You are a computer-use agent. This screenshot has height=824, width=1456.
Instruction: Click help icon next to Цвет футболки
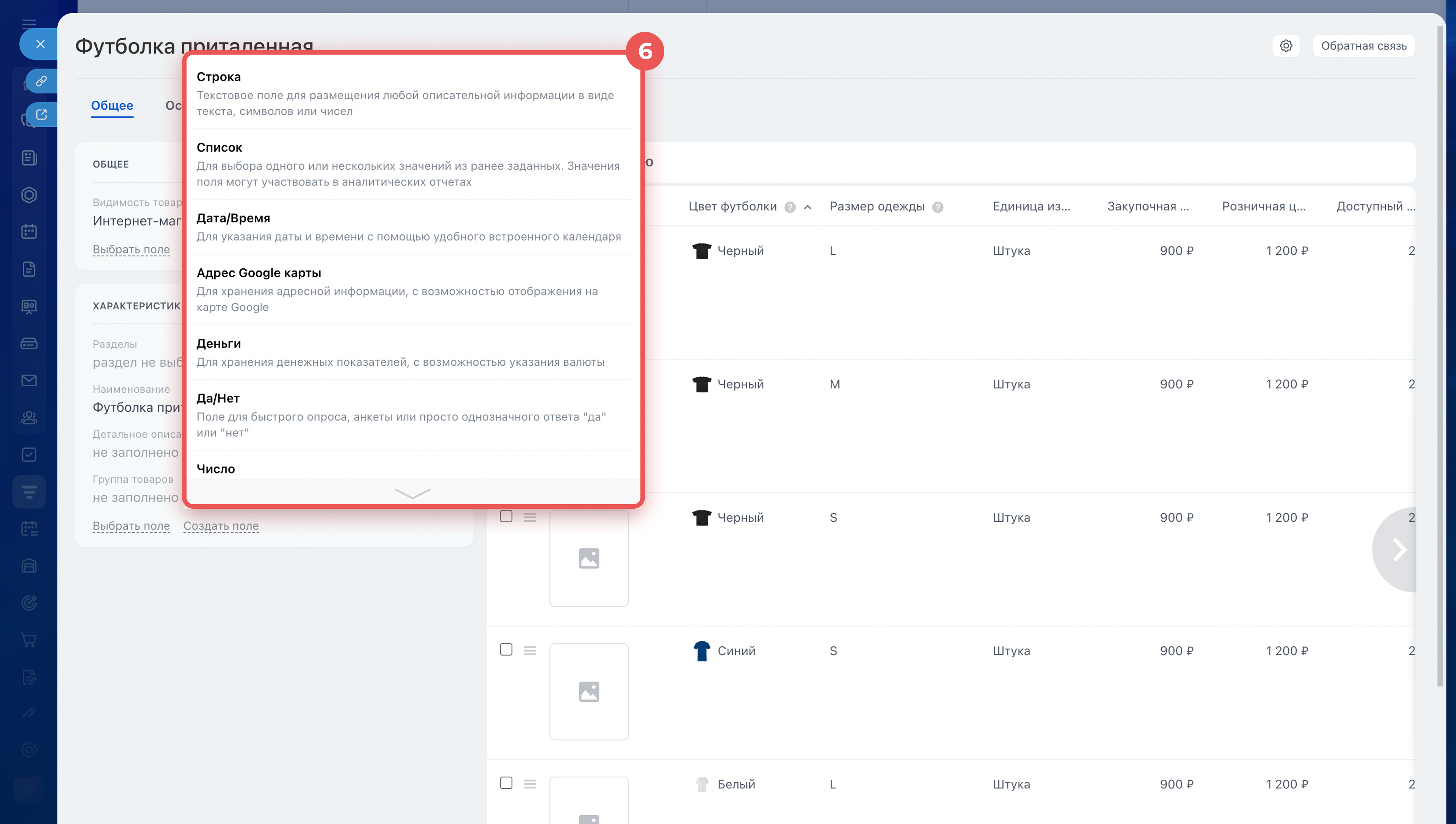click(x=790, y=207)
